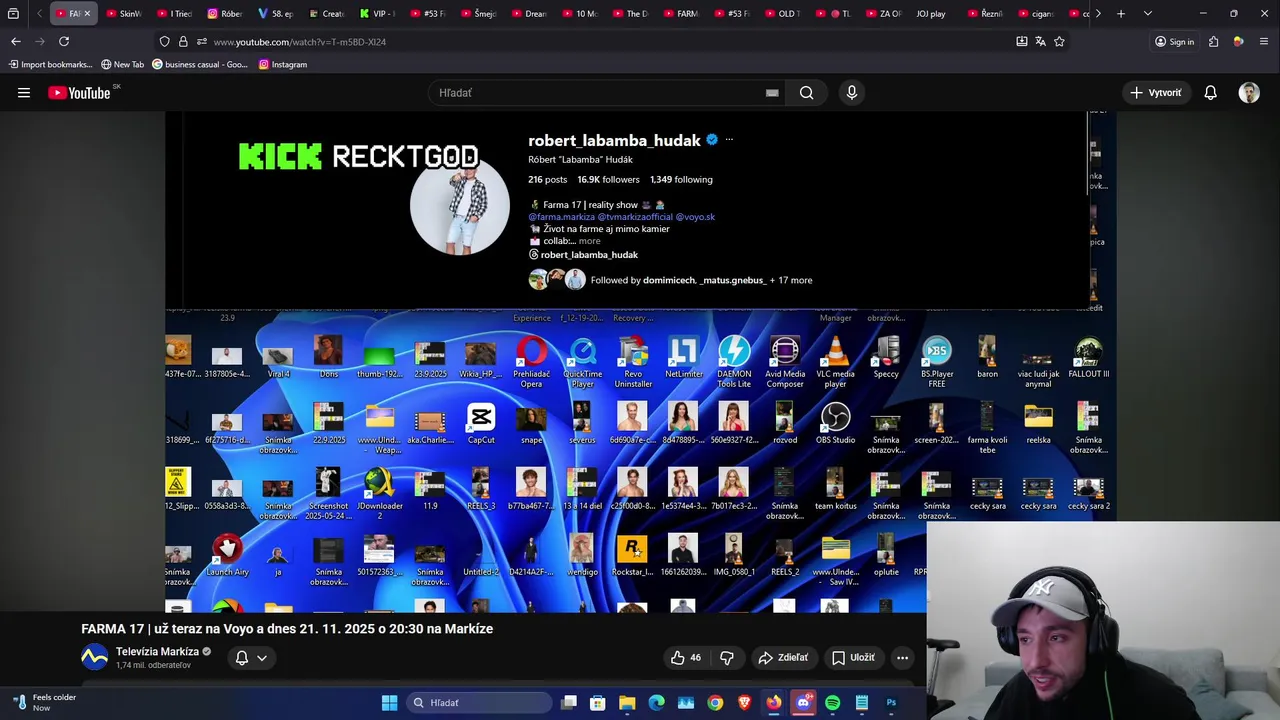
Task: Click DAEMON Tools Lite icon in video
Action: tap(734, 363)
